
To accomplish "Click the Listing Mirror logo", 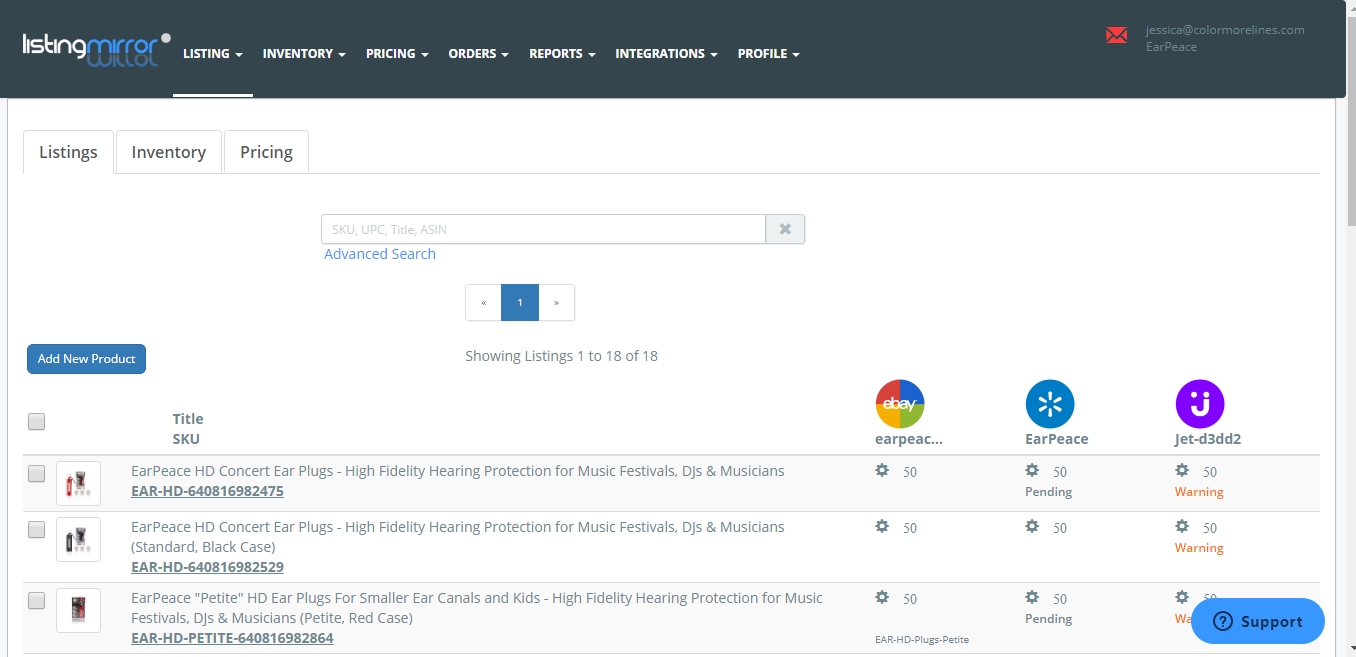I will click(x=96, y=50).
